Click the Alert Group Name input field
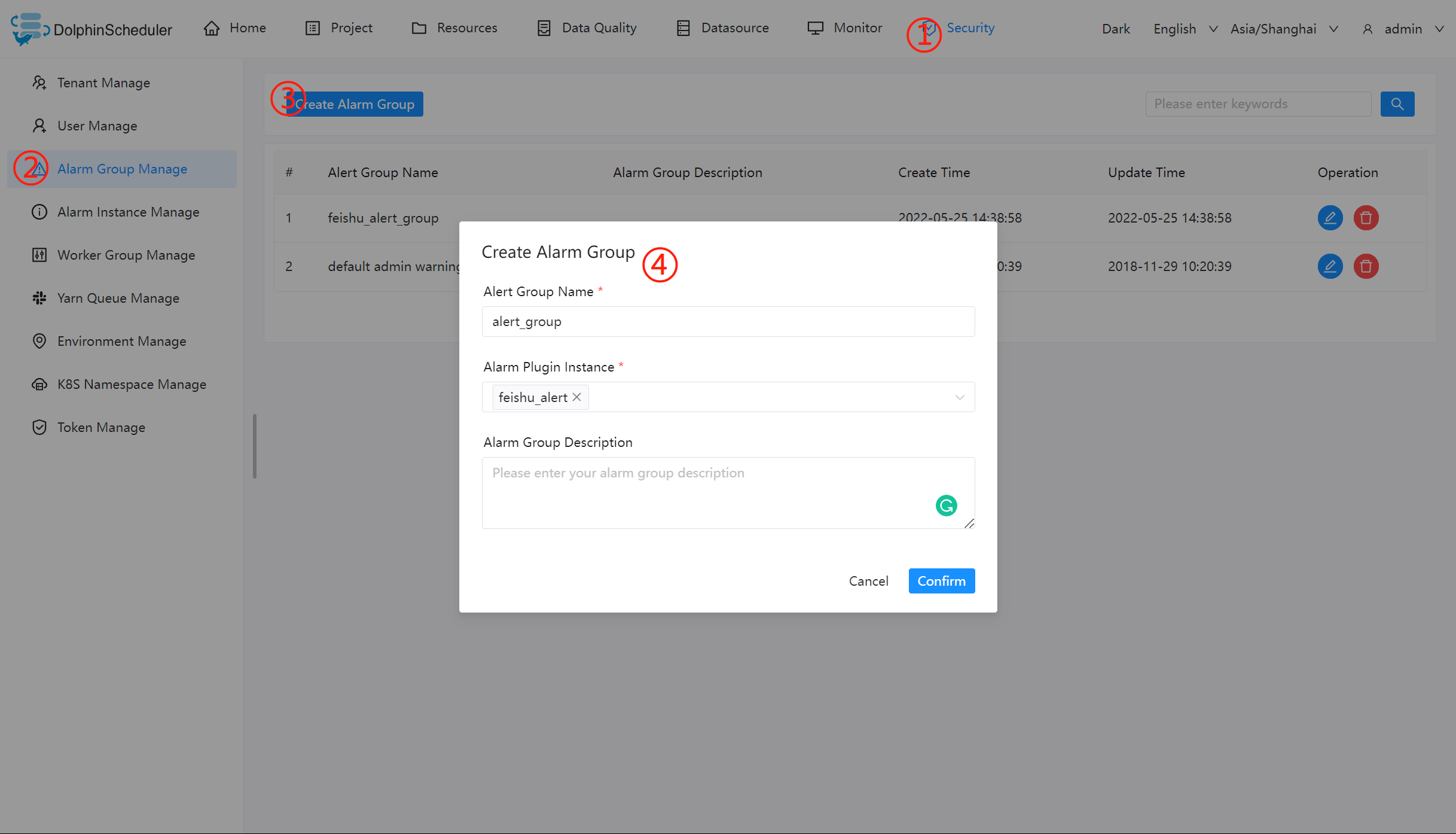The height and width of the screenshot is (834, 1456). [x=728, y=322]
